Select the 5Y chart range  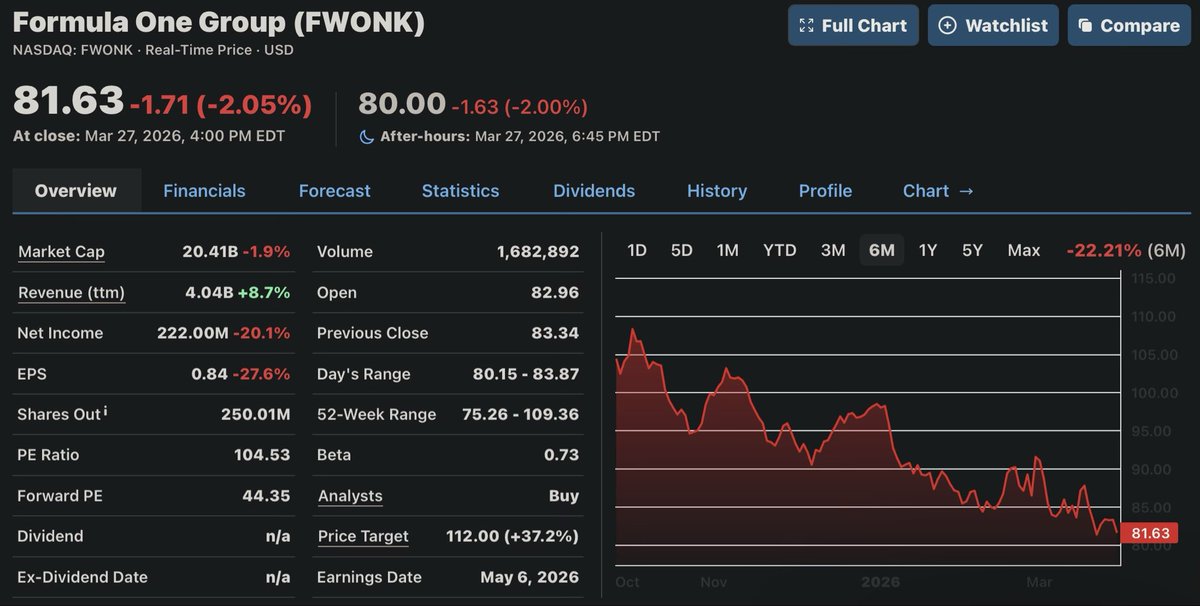pyautogui.click(x=972, y=250)
